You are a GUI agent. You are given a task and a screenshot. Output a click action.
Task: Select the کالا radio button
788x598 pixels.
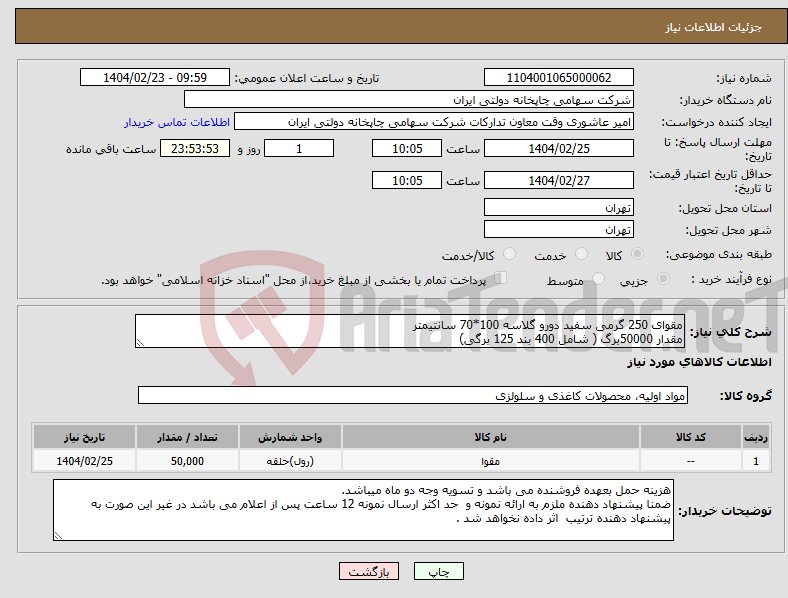[637, 254]
